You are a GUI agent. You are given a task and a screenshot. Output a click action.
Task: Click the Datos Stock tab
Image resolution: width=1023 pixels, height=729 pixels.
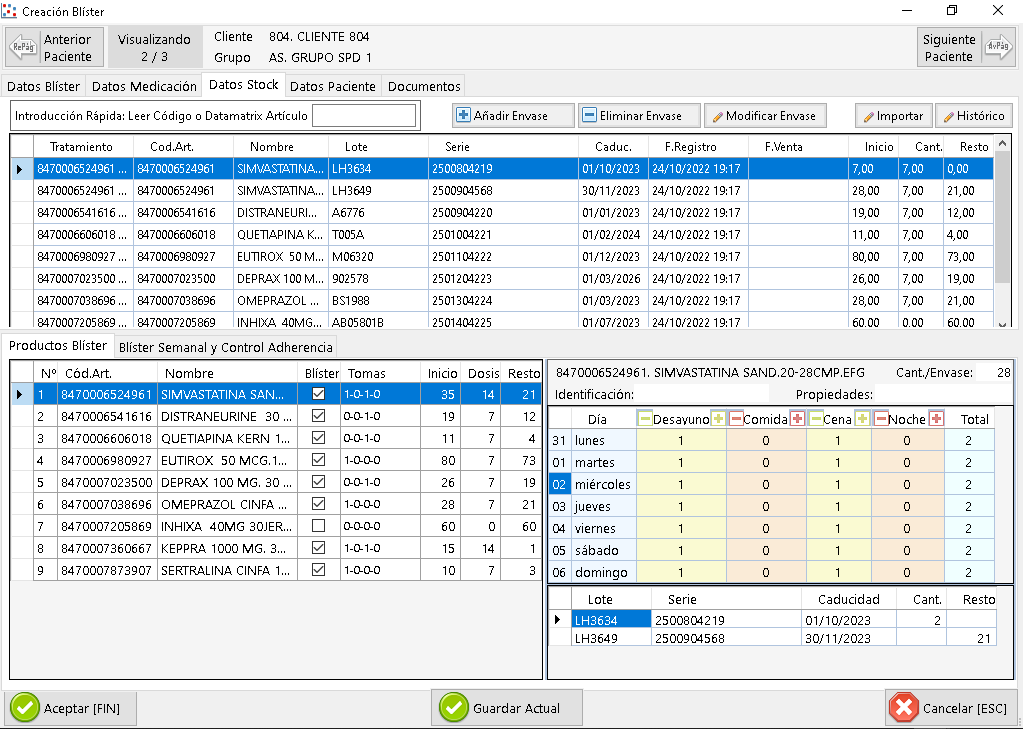pos(243,85)
